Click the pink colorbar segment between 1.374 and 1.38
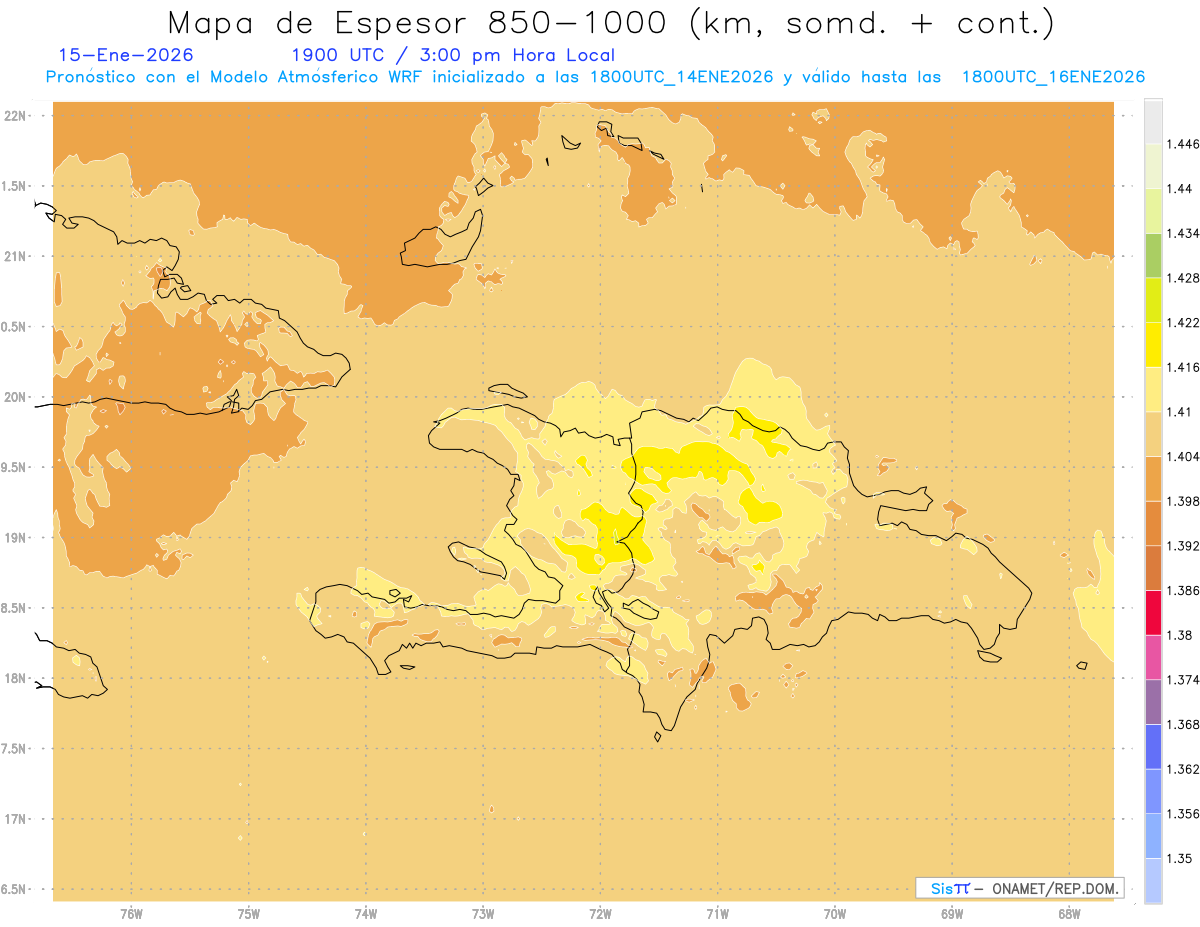 click(1153, 658)
